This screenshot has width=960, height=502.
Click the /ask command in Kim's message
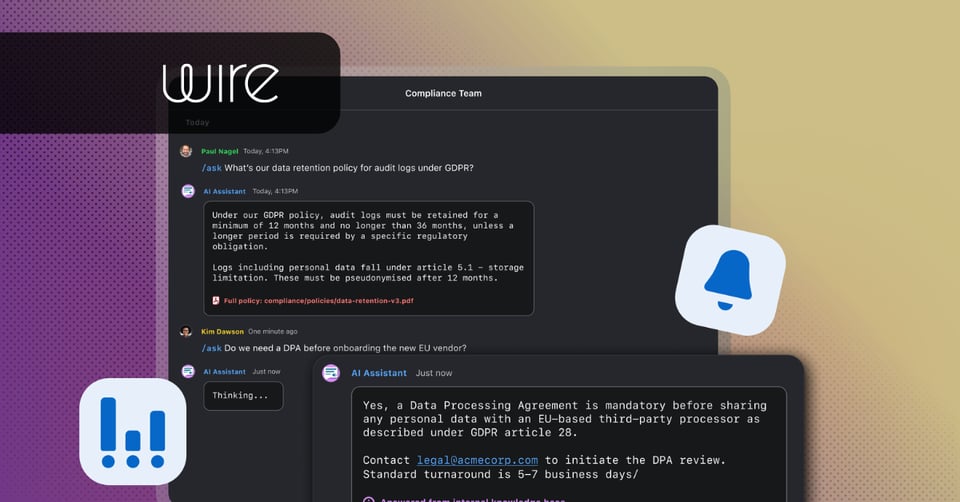click(x=212, y=348)
